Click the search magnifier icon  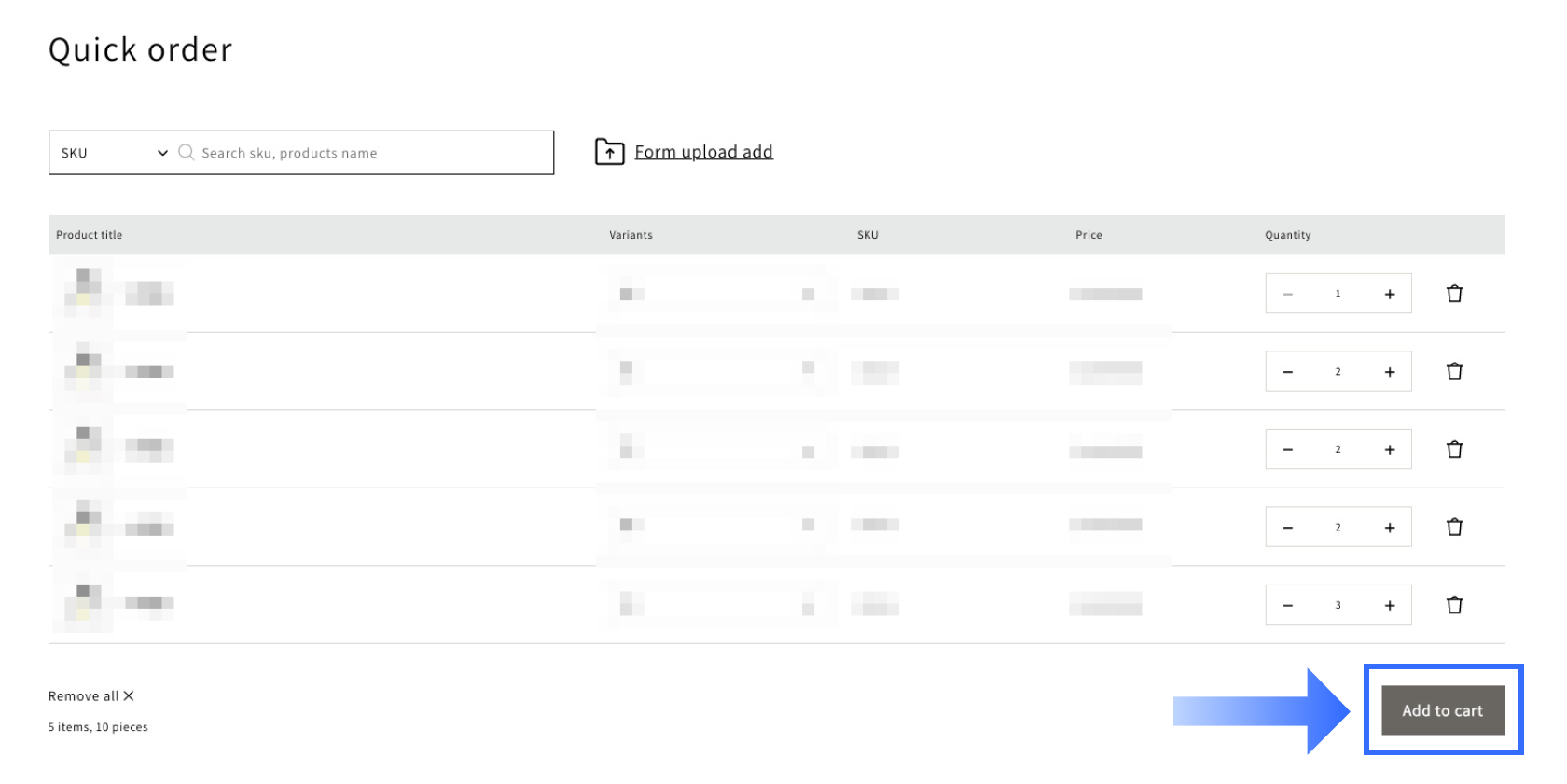coord(187,152)
